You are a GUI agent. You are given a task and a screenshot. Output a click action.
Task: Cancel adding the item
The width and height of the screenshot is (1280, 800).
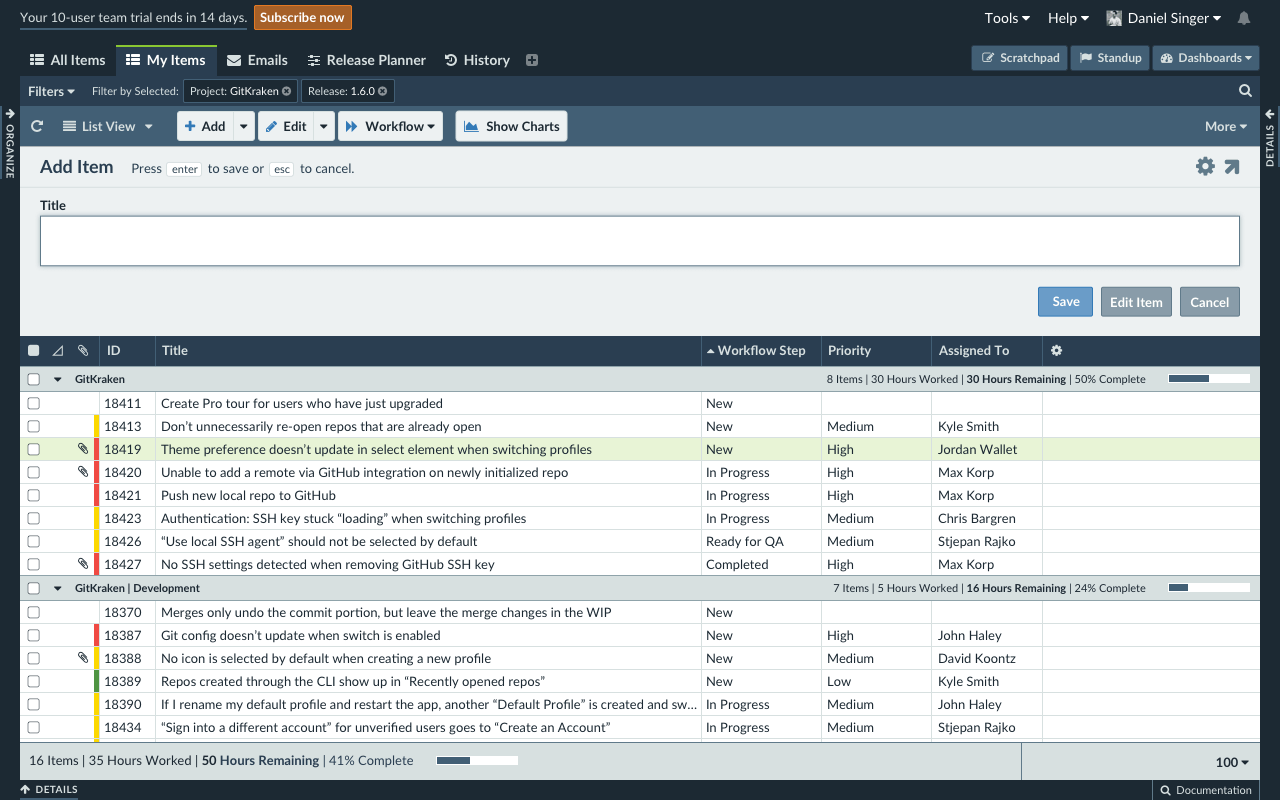pyautogui.click(x=1209, y=301)
